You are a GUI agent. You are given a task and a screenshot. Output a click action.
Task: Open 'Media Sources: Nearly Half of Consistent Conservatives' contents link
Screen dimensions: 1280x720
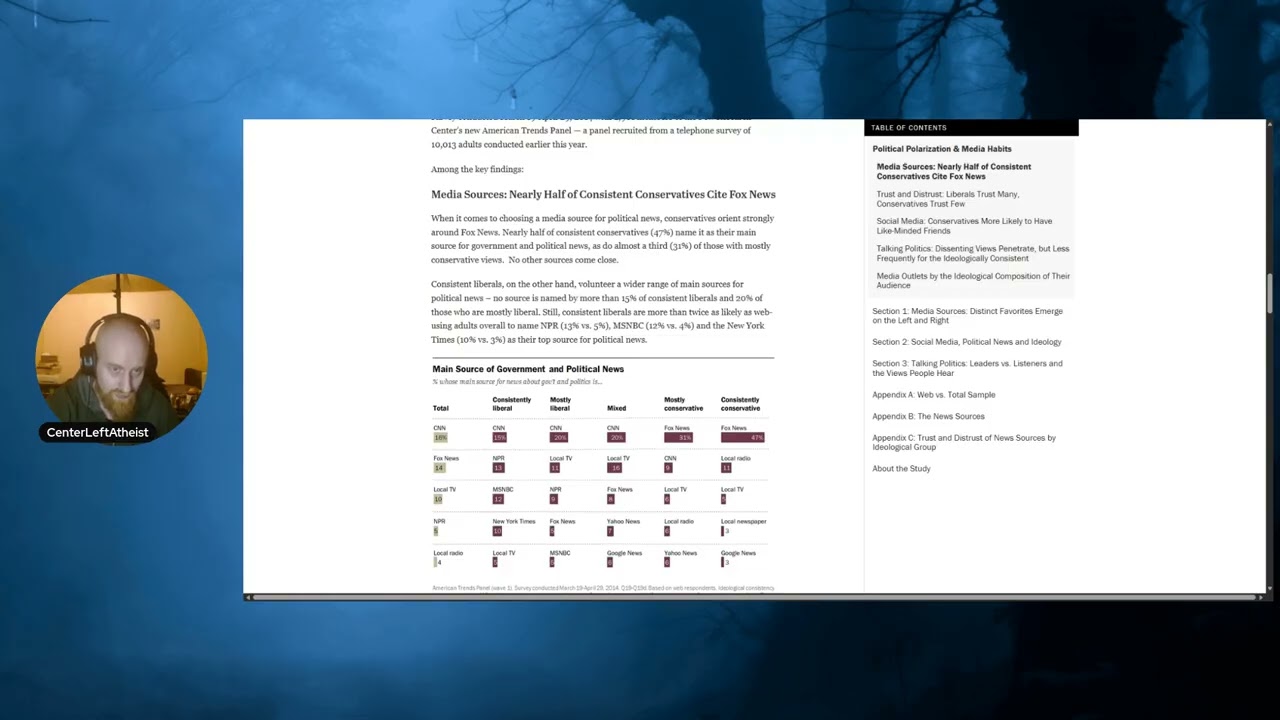(x=953, y=171)
